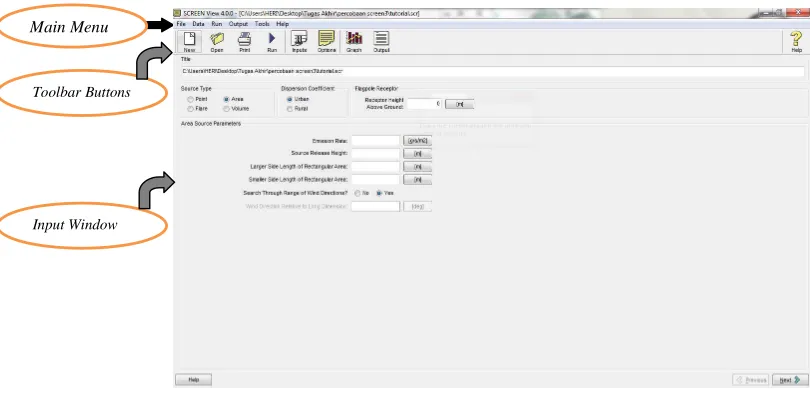Click the Next button
The image size is (810, 396).
click(790, 380)
